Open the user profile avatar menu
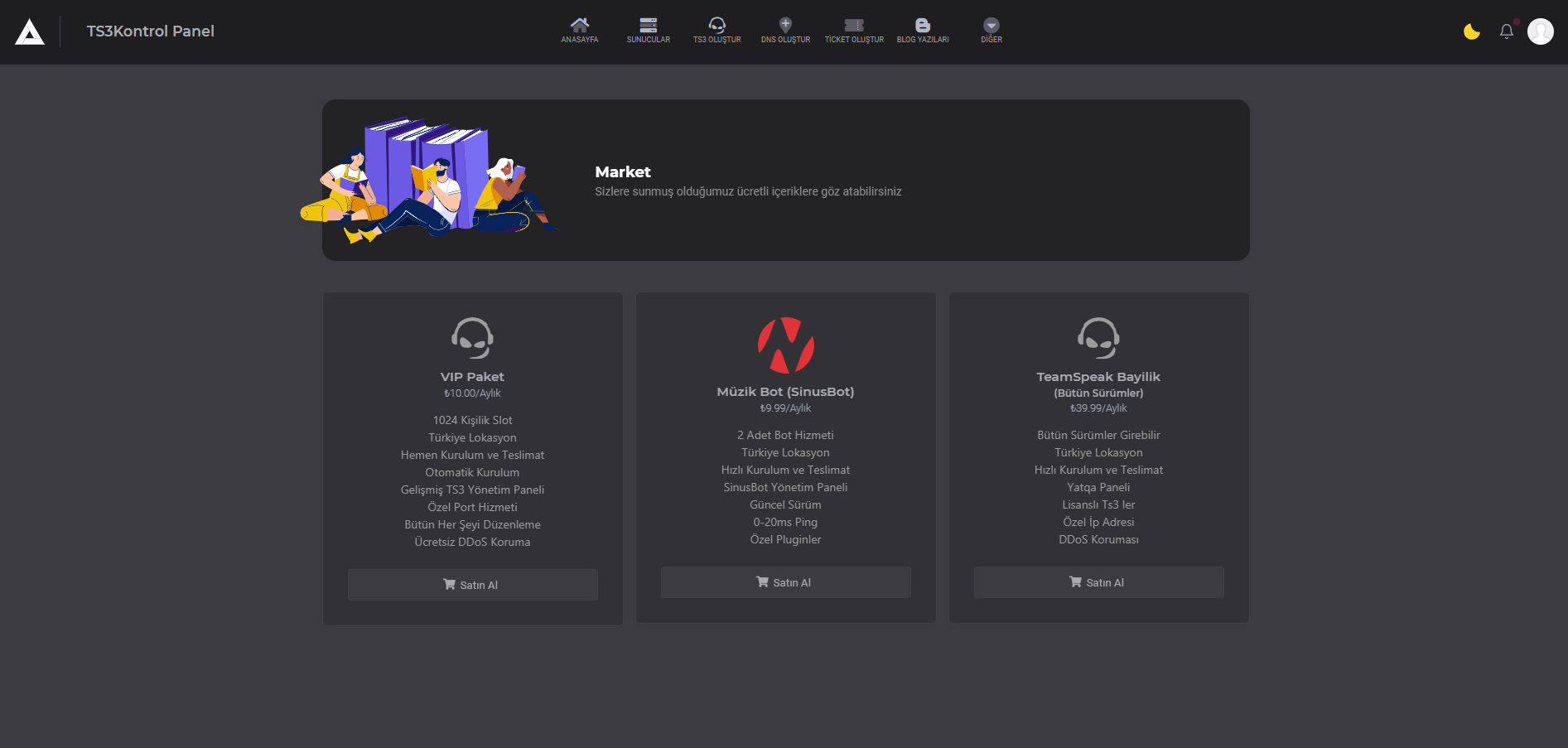The height and width of the screenshot is (748, 1568). click(x=1540, y=31)
